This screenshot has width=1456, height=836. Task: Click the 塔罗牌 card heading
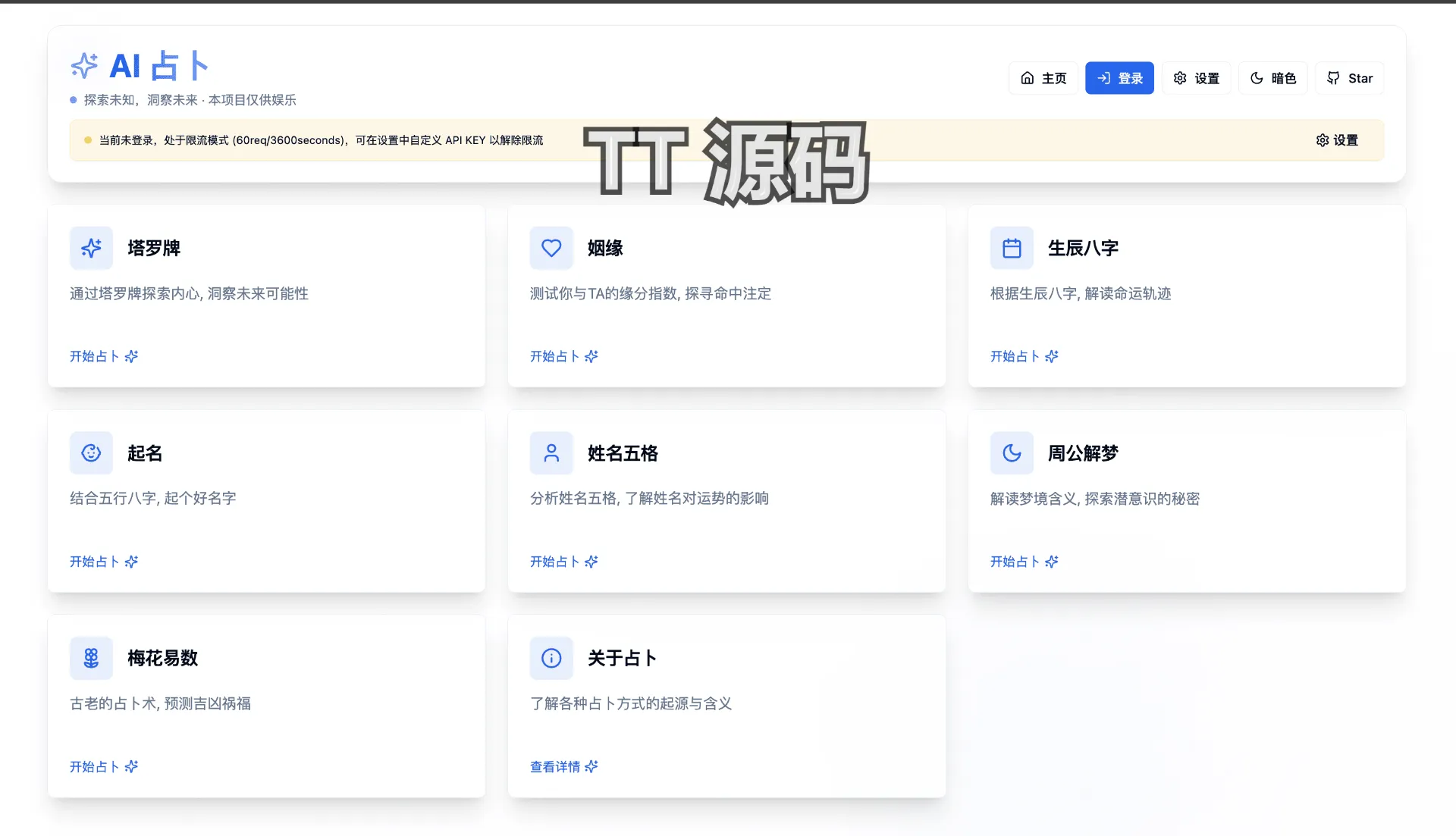coord(154,248)
